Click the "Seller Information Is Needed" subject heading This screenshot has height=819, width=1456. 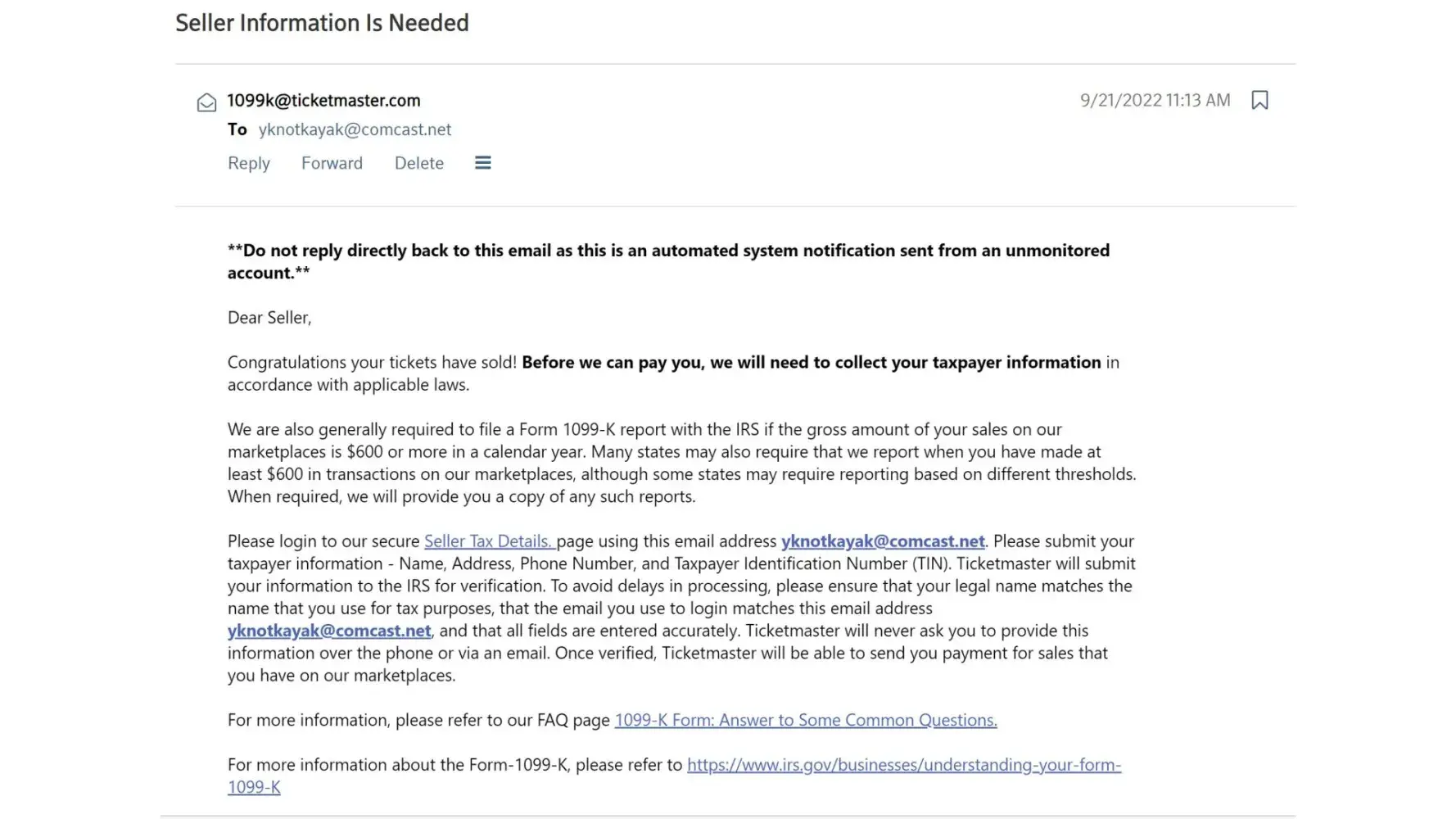322,23
